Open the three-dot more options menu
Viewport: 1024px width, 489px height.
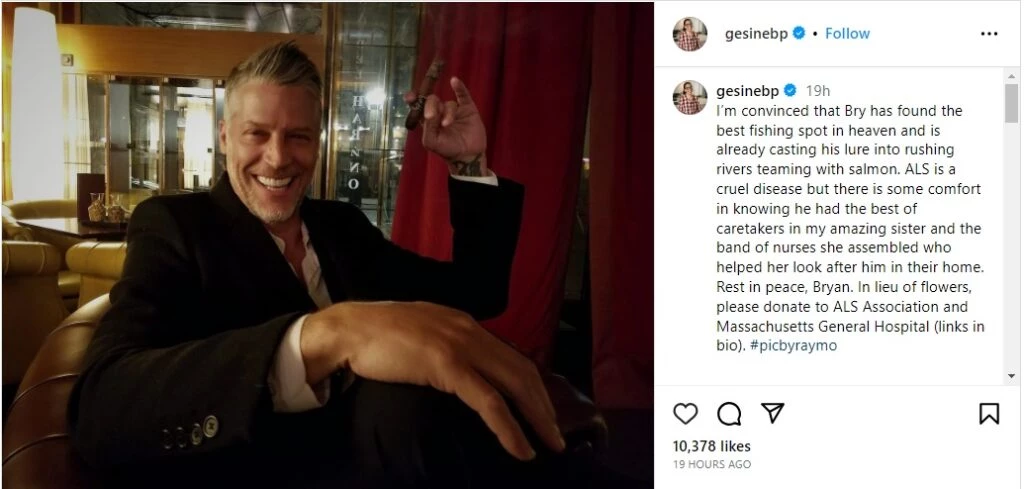click(989, 34)
